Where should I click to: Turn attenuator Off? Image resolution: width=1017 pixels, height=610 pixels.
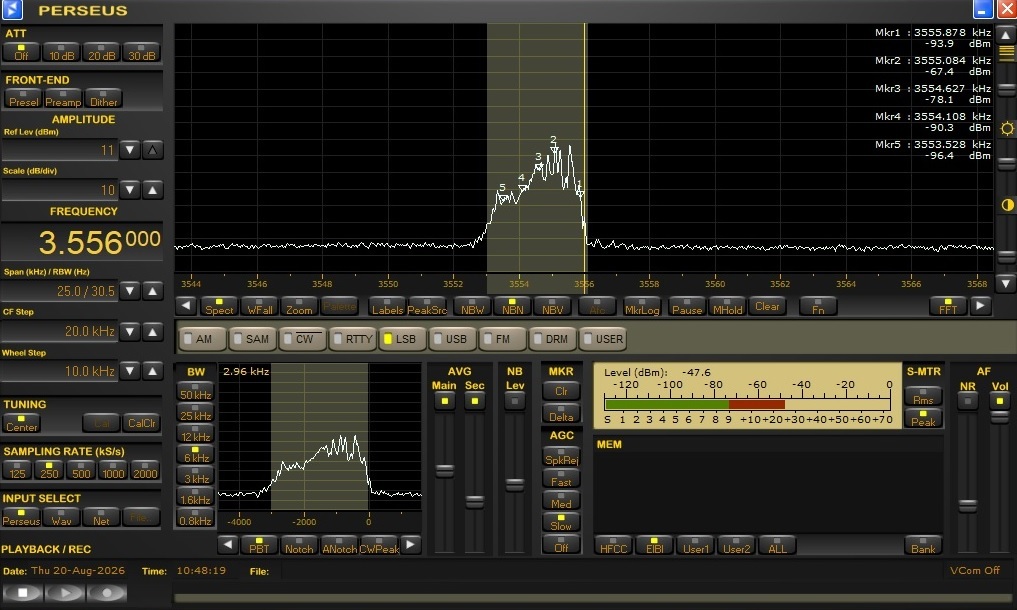21,53
